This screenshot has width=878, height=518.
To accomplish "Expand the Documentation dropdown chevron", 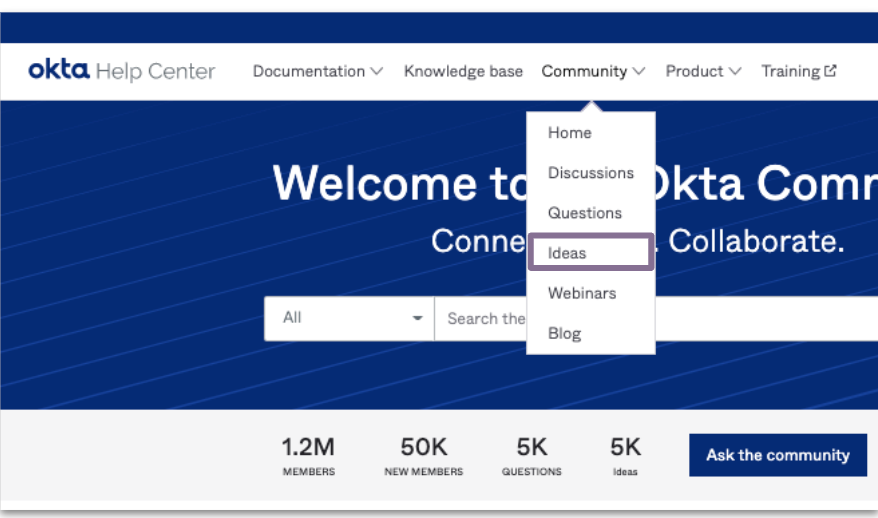I will coord(377,72).
